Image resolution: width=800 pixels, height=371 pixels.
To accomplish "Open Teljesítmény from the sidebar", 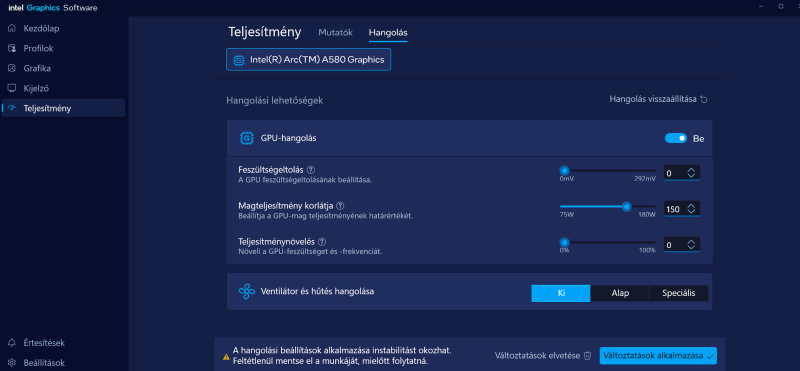I will tap(63, 108).
